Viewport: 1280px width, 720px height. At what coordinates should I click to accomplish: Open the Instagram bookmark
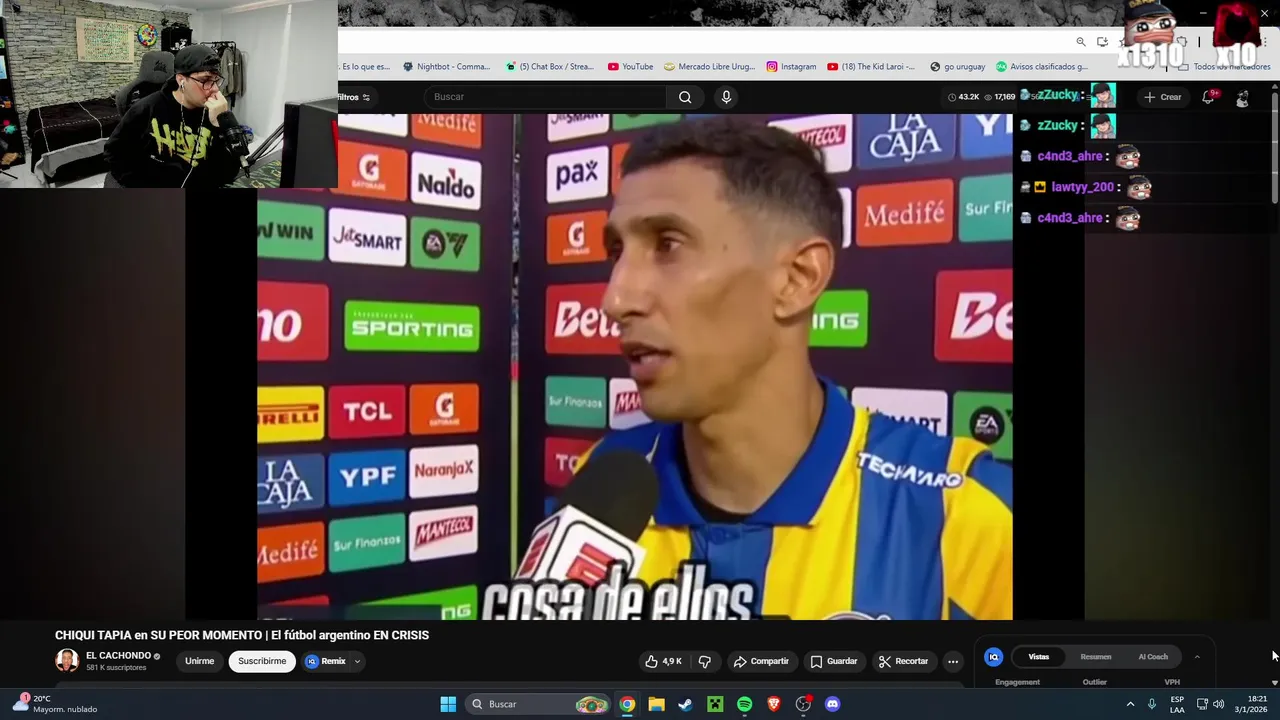791,67
